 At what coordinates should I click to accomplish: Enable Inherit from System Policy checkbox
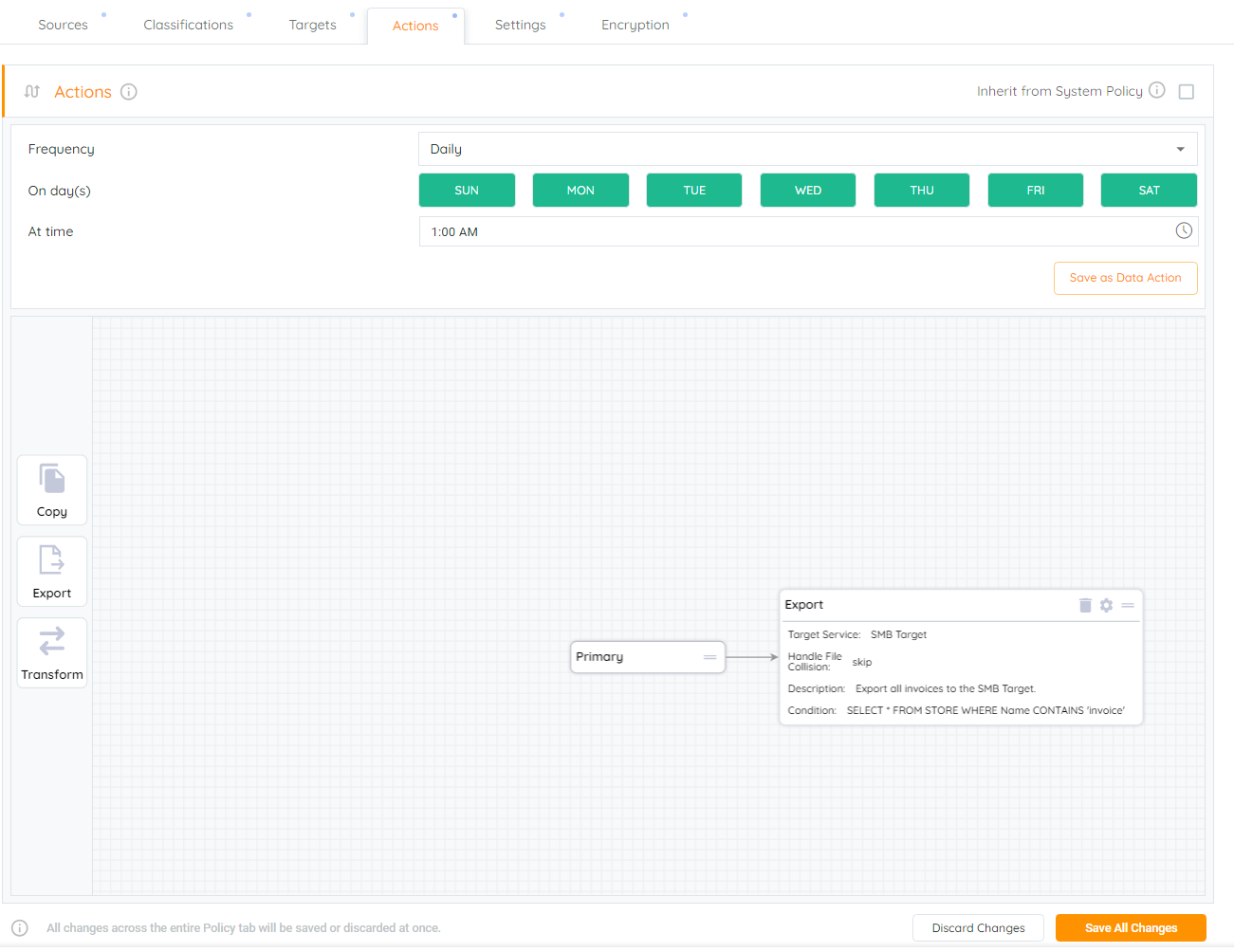click(1186, 92)
